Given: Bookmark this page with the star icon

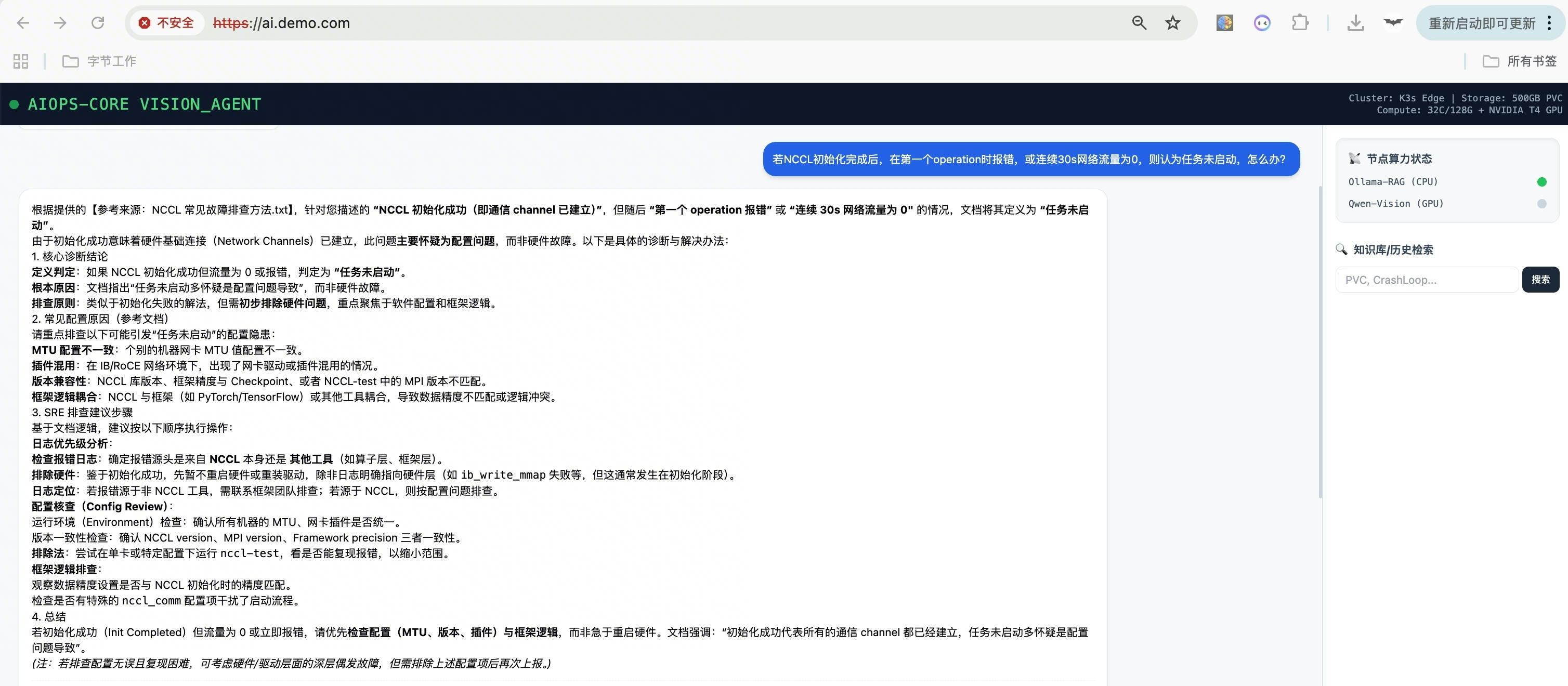Looking at the screenshot, I should 1172,23.
